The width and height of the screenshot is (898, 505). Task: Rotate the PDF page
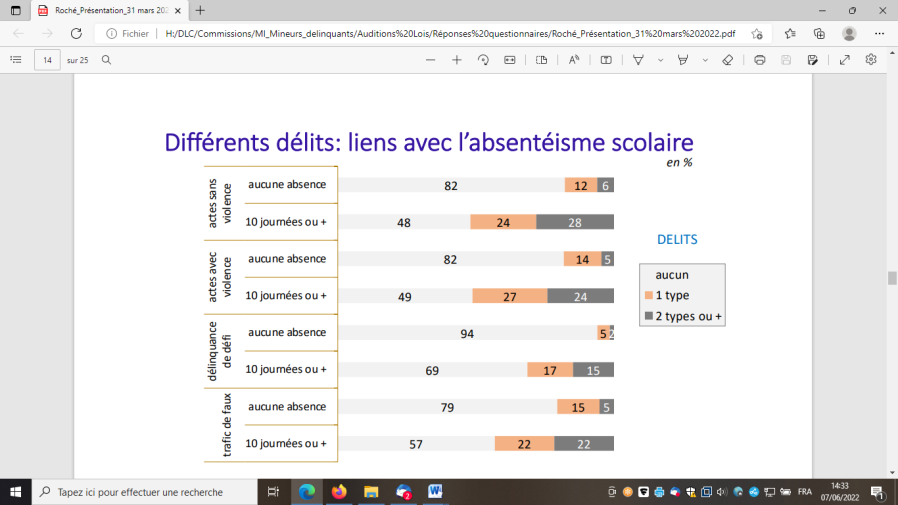tap(483, 60)
